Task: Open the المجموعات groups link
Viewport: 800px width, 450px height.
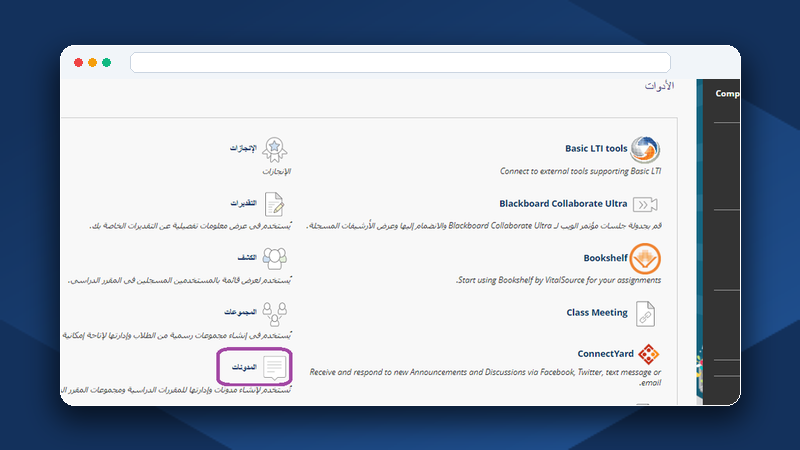Action: [x=240, y=312]
